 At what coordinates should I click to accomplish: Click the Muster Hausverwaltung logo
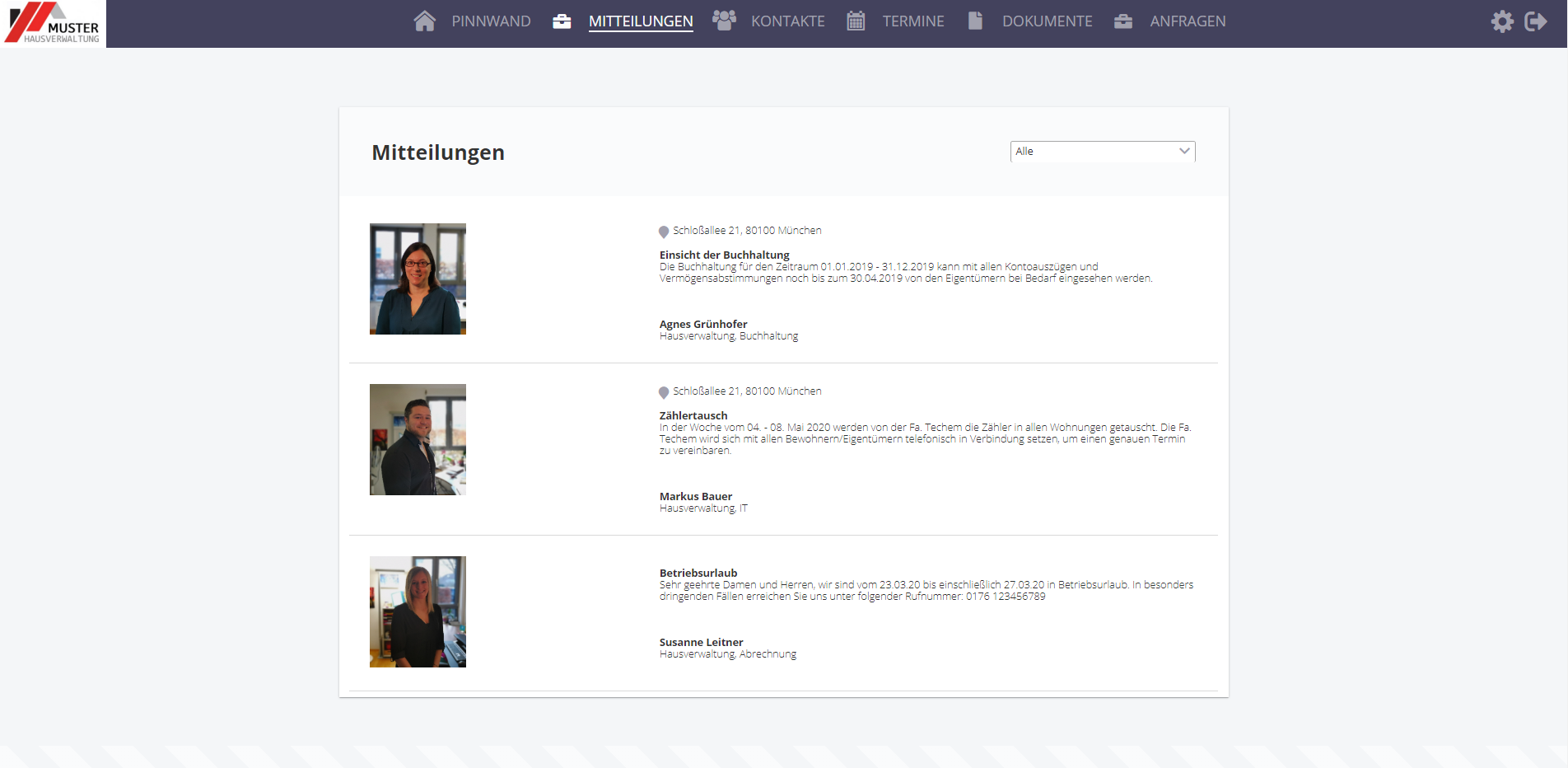click(x=54, y=23)
